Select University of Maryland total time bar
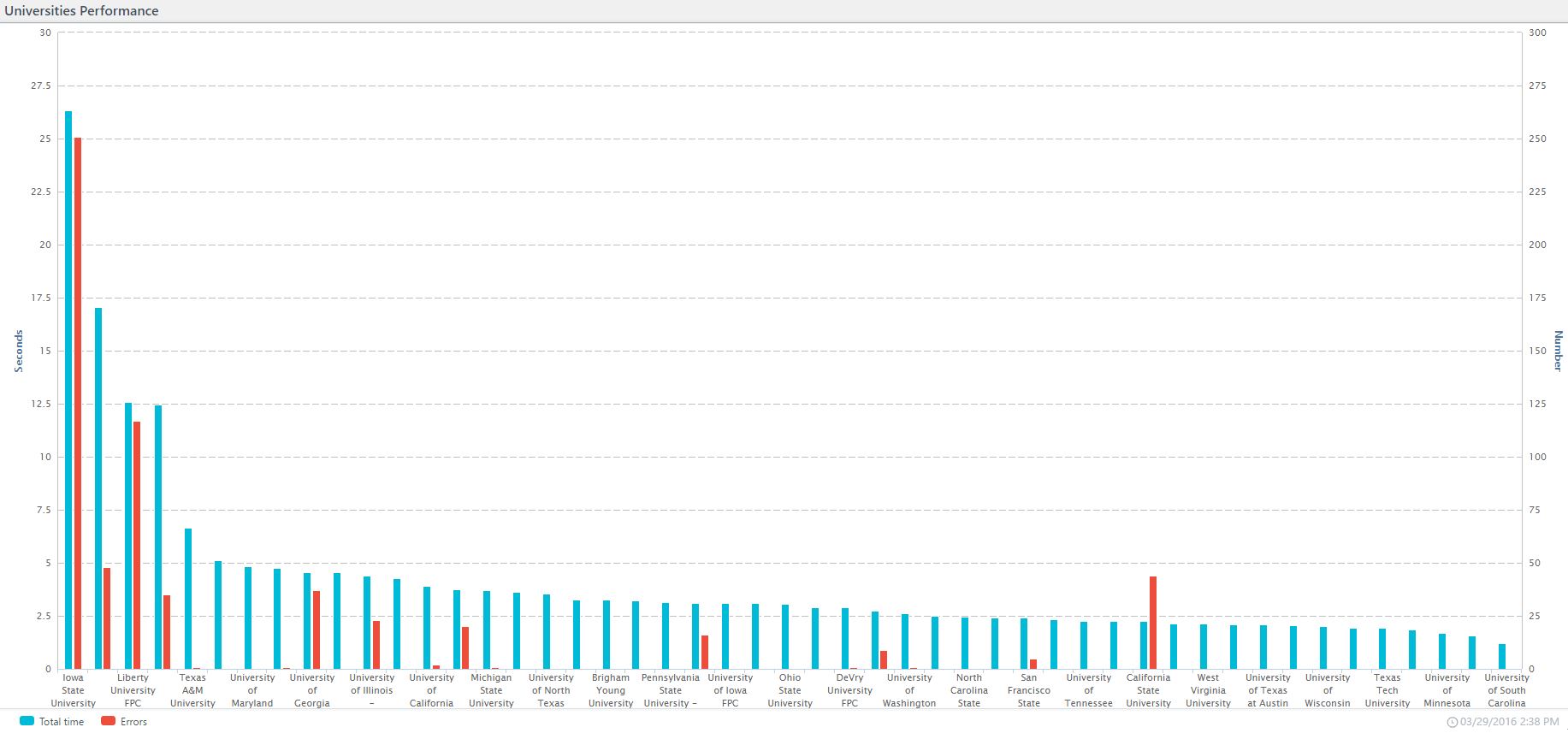Screen dimensions: 1568x733 coord(248,618)
